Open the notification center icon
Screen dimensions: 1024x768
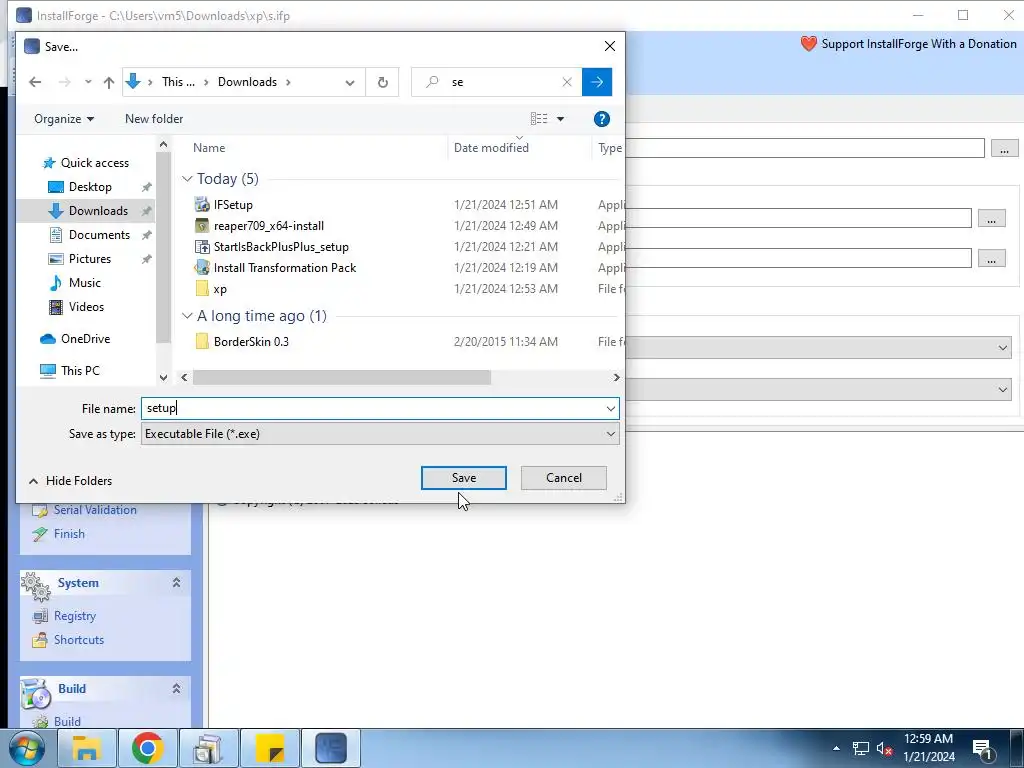(983, 748)
